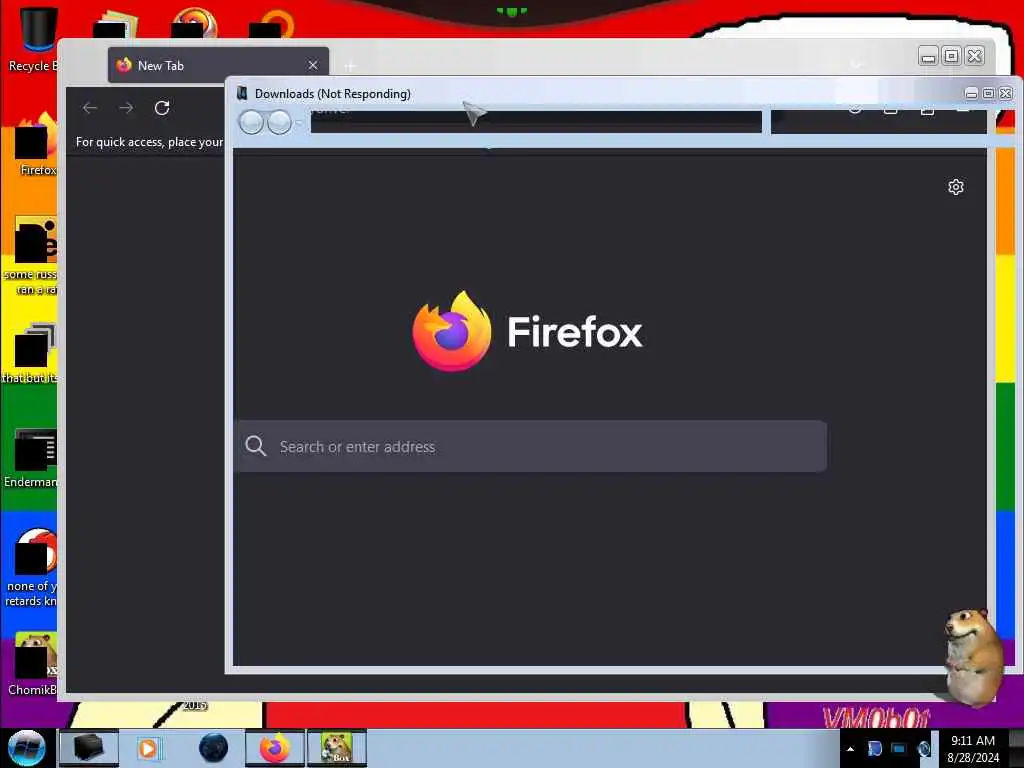Screen dimensions: 1024x768
Task: Open the Windows Start orb
Action: point(27,748)
